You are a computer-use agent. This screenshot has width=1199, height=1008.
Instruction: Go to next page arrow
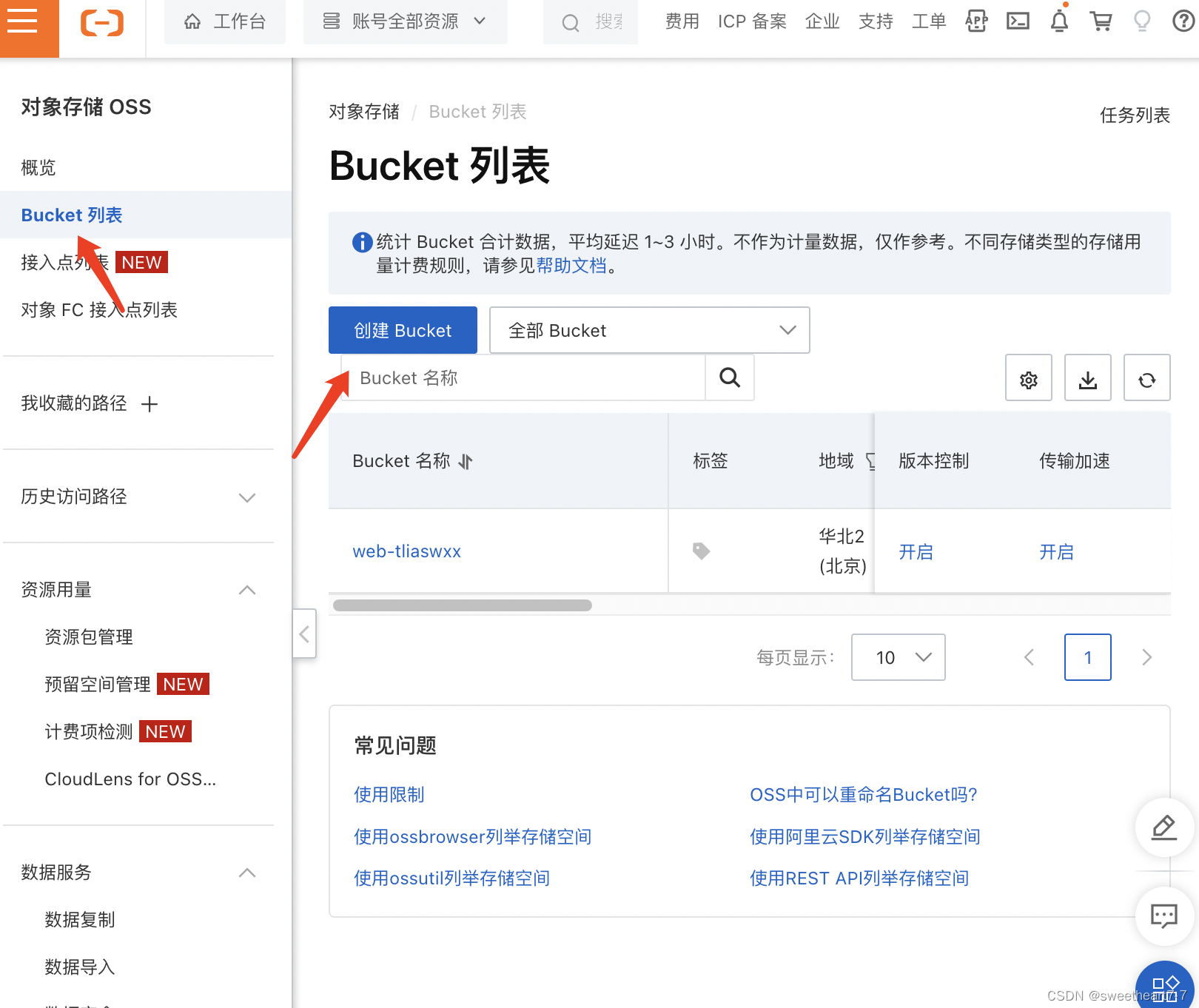[1147, 657]
